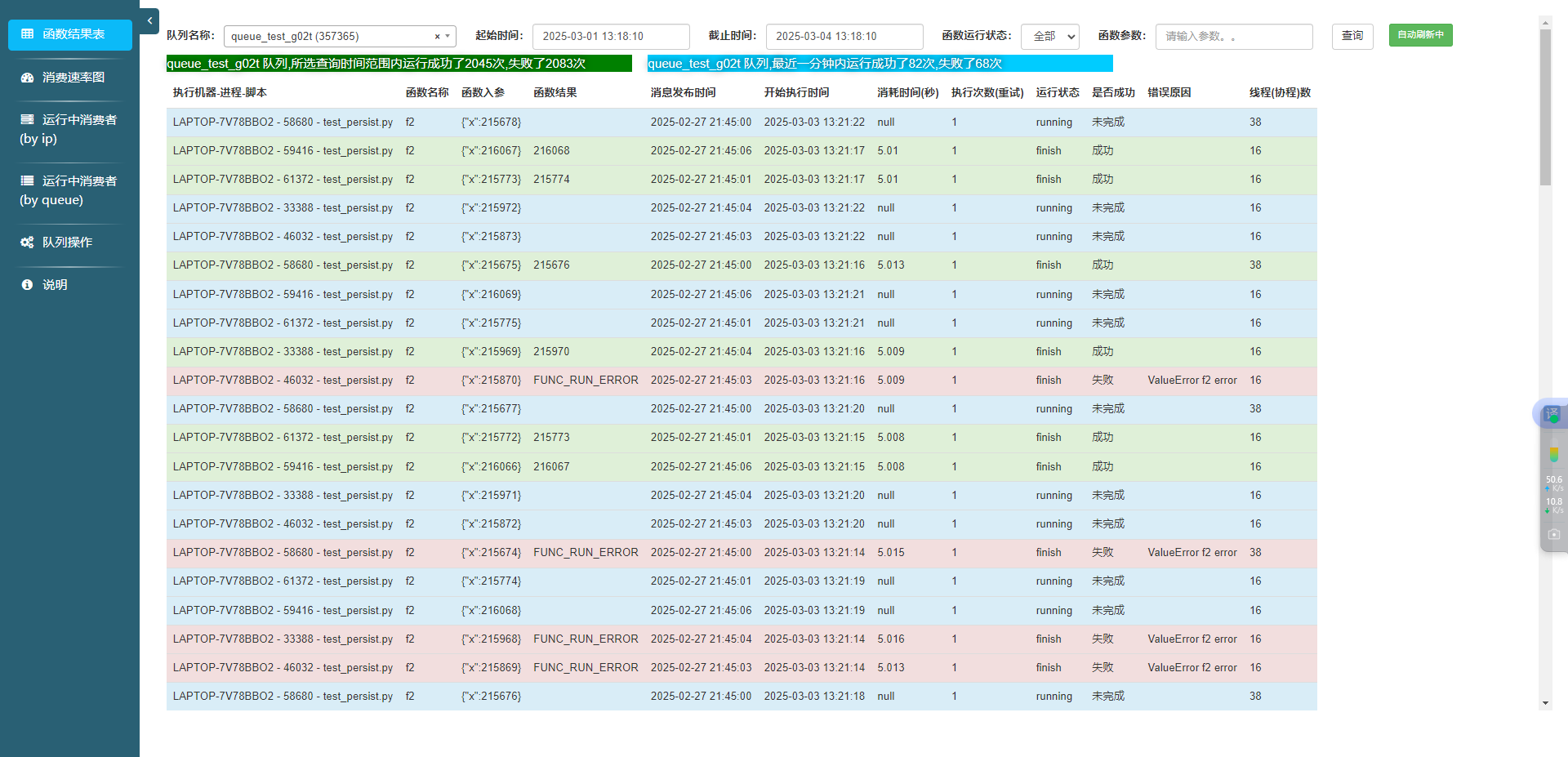
Task: Click the 函数结果 column header
Action: tap(555, 93)
